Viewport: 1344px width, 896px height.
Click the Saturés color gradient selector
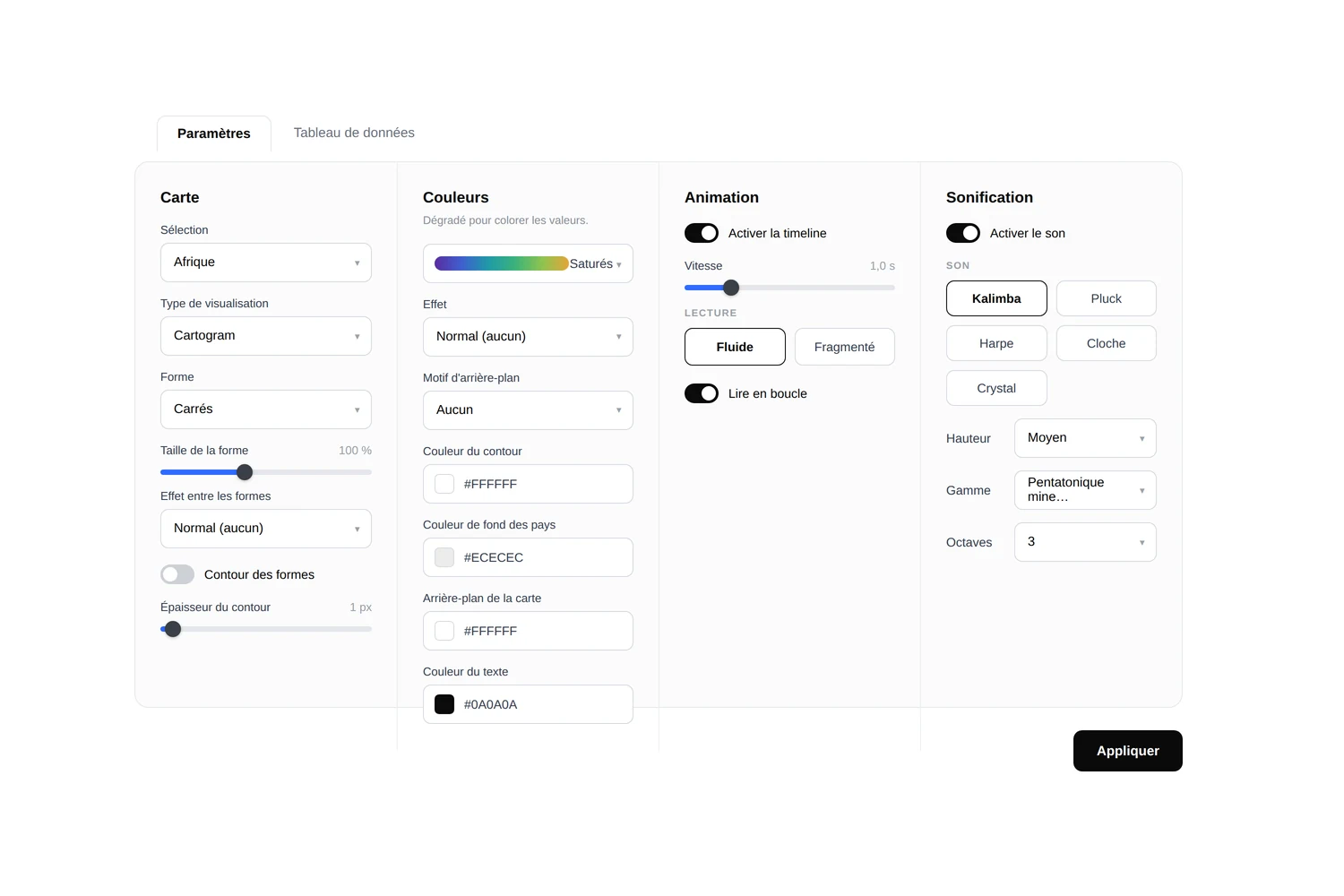(528, 263)
